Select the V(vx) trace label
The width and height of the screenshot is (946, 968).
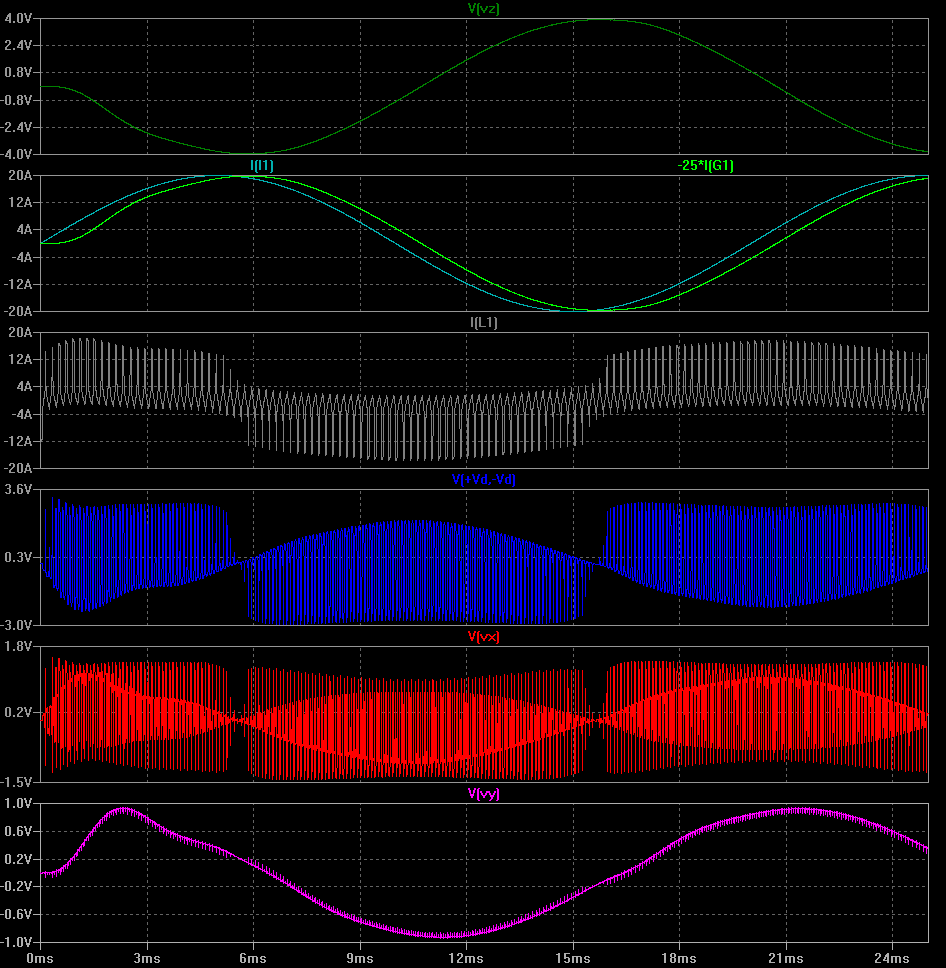pyautogui.click(x=483, y=636)
